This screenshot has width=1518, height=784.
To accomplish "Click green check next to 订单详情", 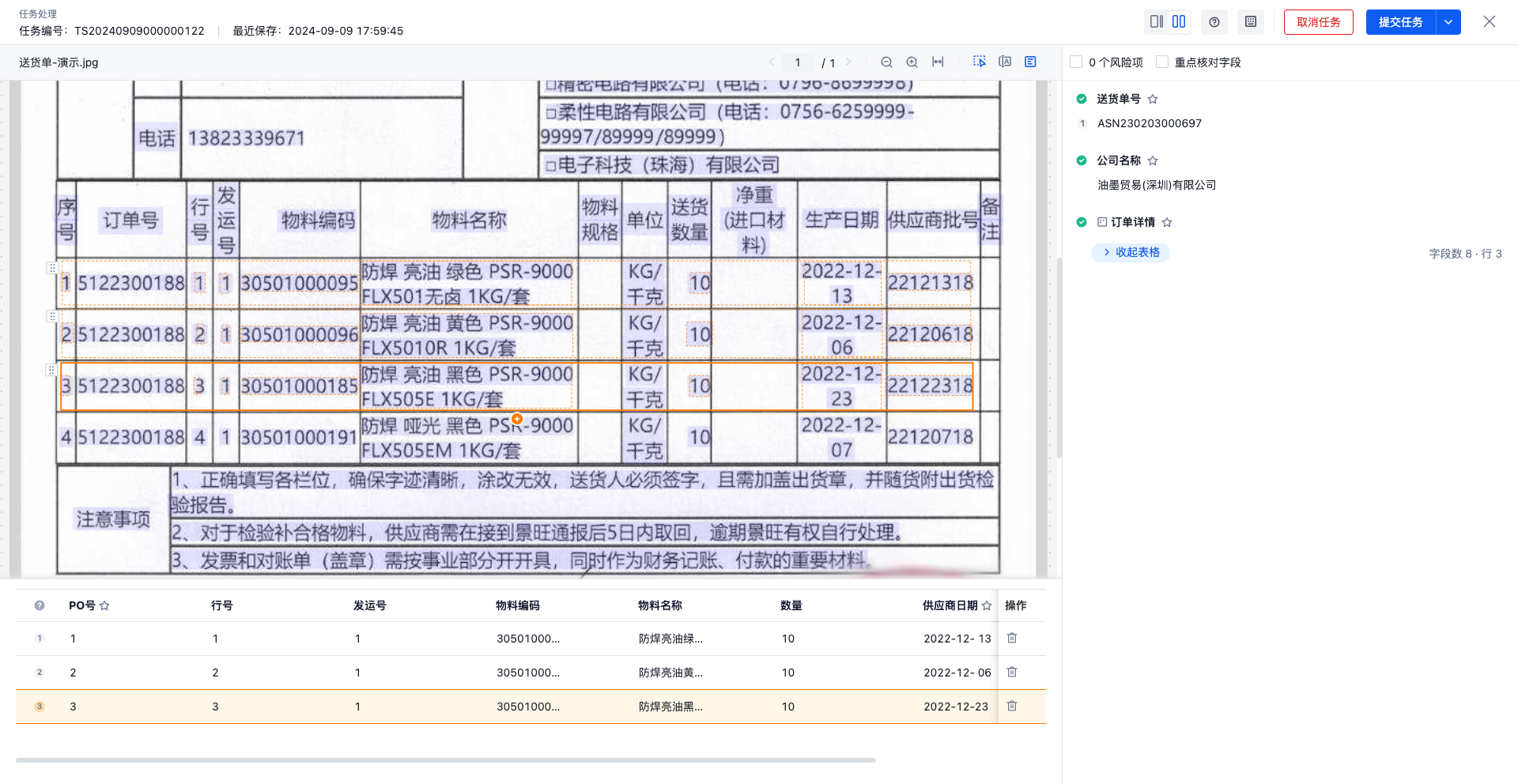I will point(1082,222).
